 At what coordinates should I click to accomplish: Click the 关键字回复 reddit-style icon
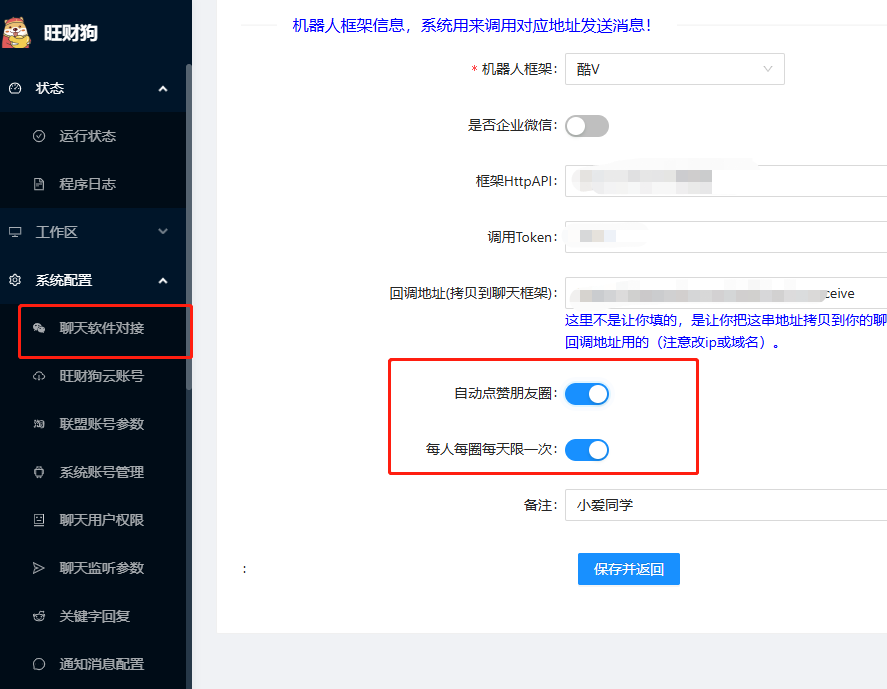pyautogui.click(x=39, y=616)
